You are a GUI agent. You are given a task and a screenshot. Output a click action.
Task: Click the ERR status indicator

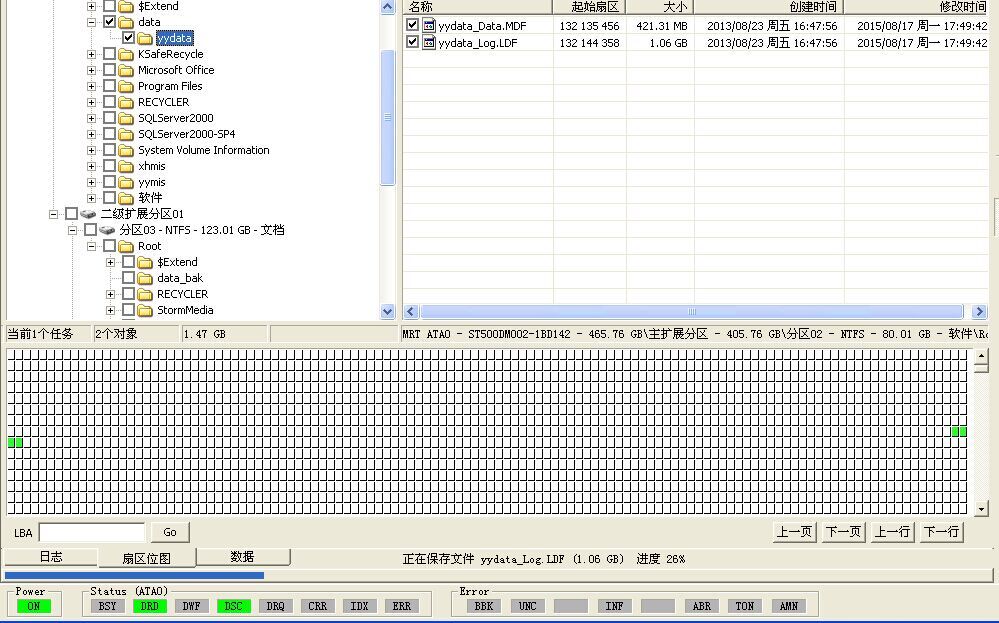point(402,606)
